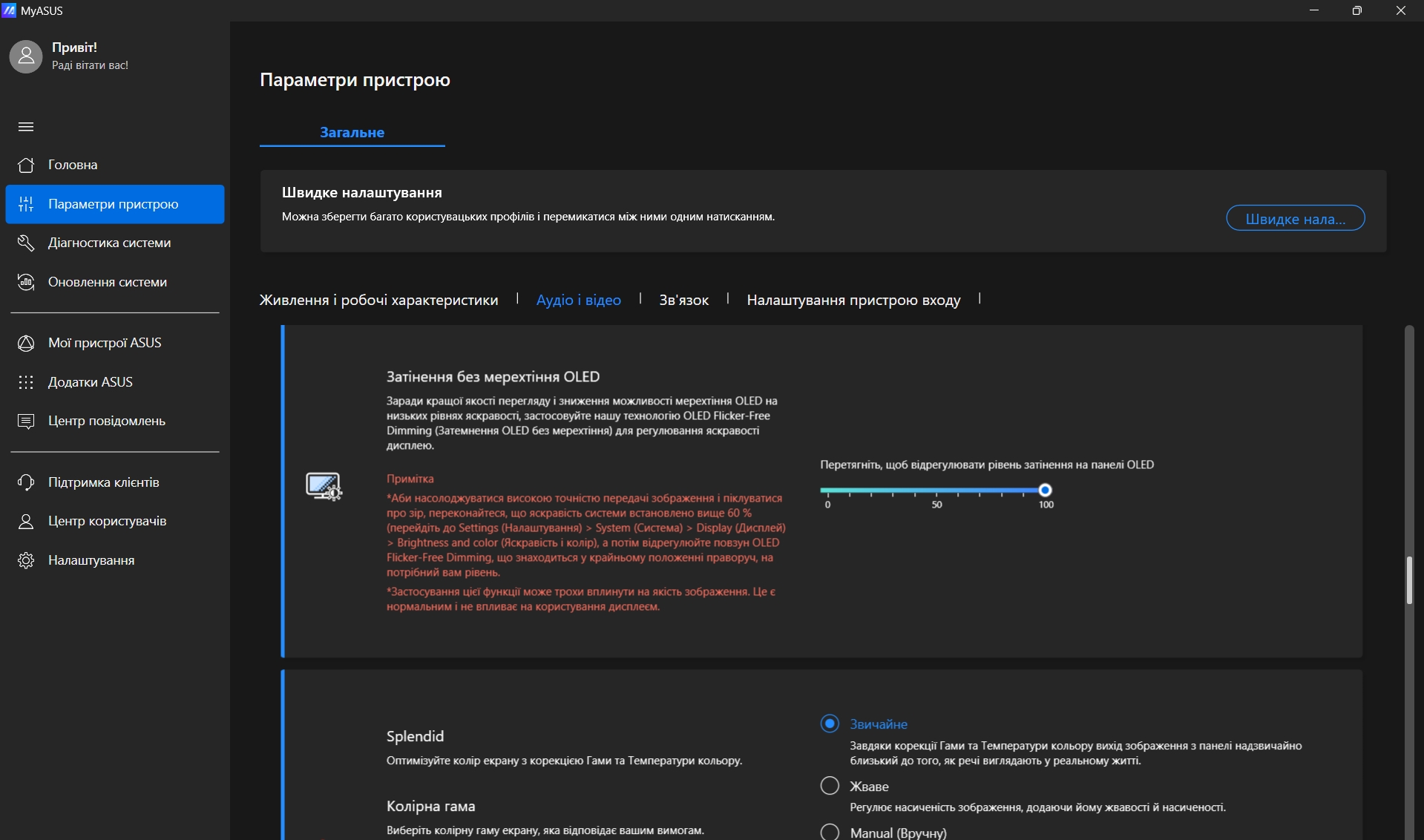
Task: Switch to Зв'язок section
Action: coord(683,300)
